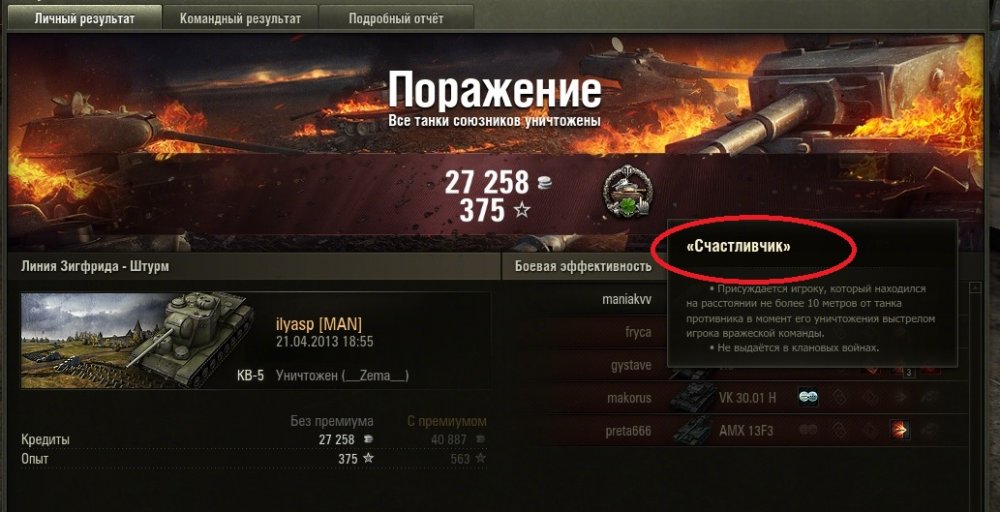Click the experience star icon beside 375
1000x512 pixels.
click(522, 209)
